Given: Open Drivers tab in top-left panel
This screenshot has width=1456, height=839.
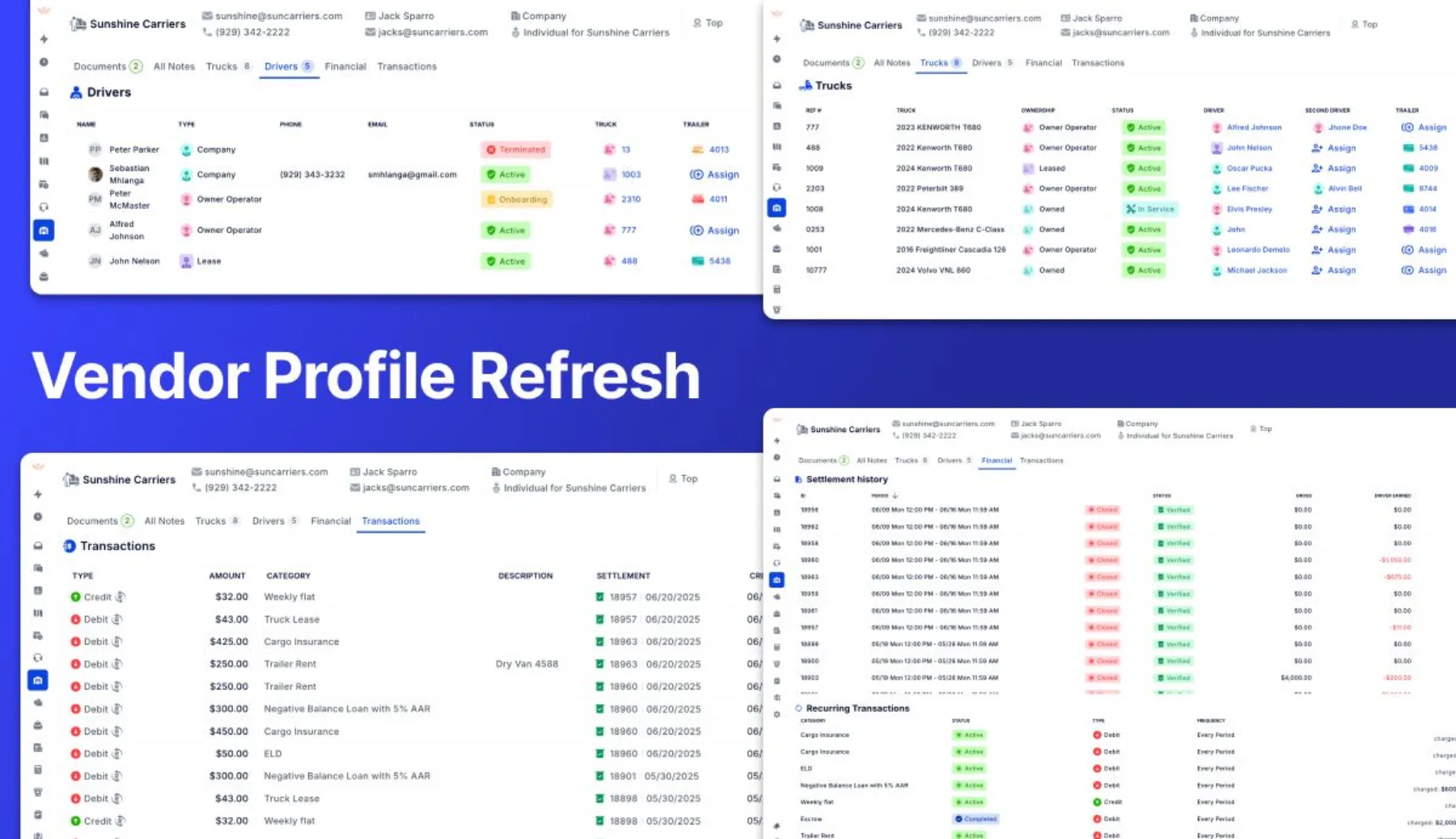Looking at the screenshot, I should click(288, 66).
